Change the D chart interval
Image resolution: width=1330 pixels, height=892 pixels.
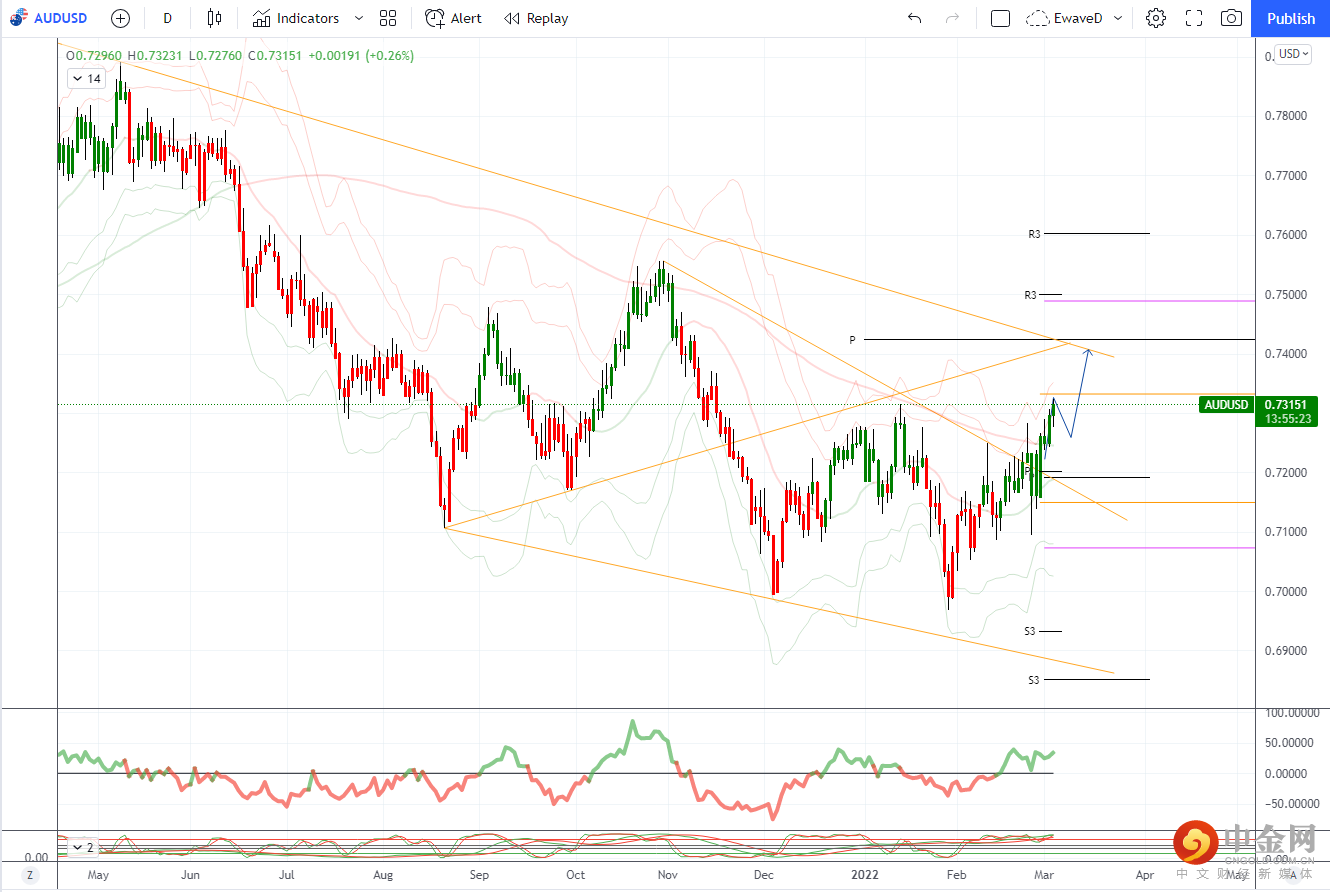click(x=167, y=18)
